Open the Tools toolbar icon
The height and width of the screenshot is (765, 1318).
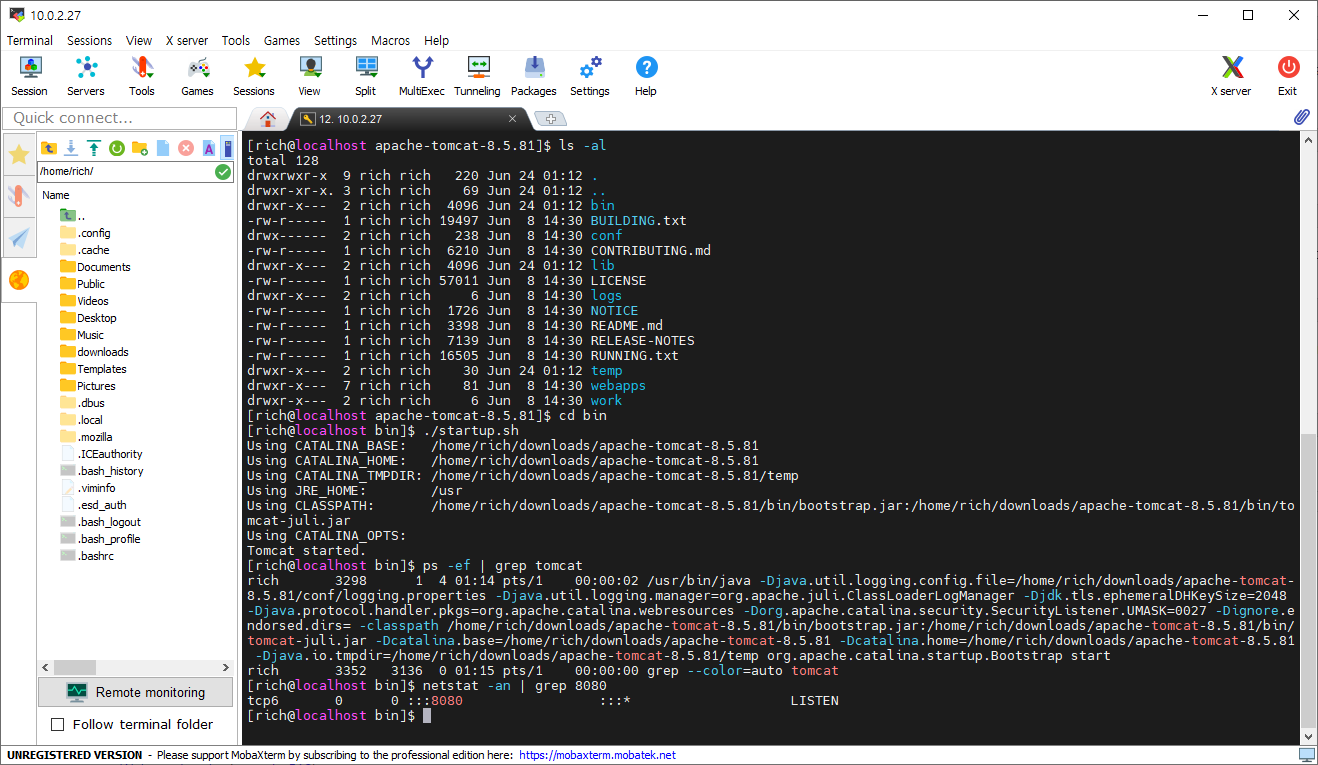pyautogui.click(x=142, y=76)
